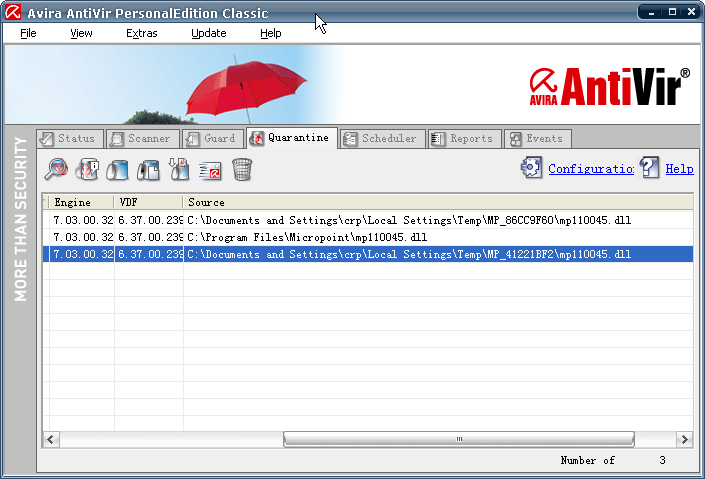Click the Help question mark icon
705x479 pixels.
pos(650,168)
